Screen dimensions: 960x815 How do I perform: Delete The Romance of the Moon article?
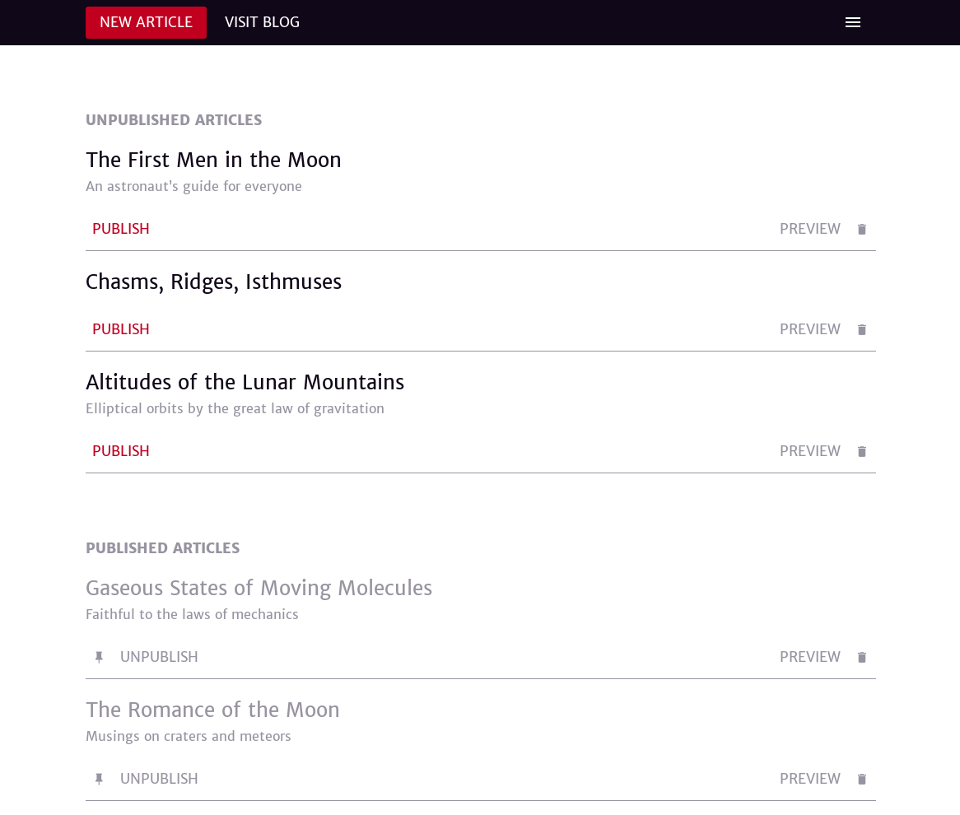861,779
